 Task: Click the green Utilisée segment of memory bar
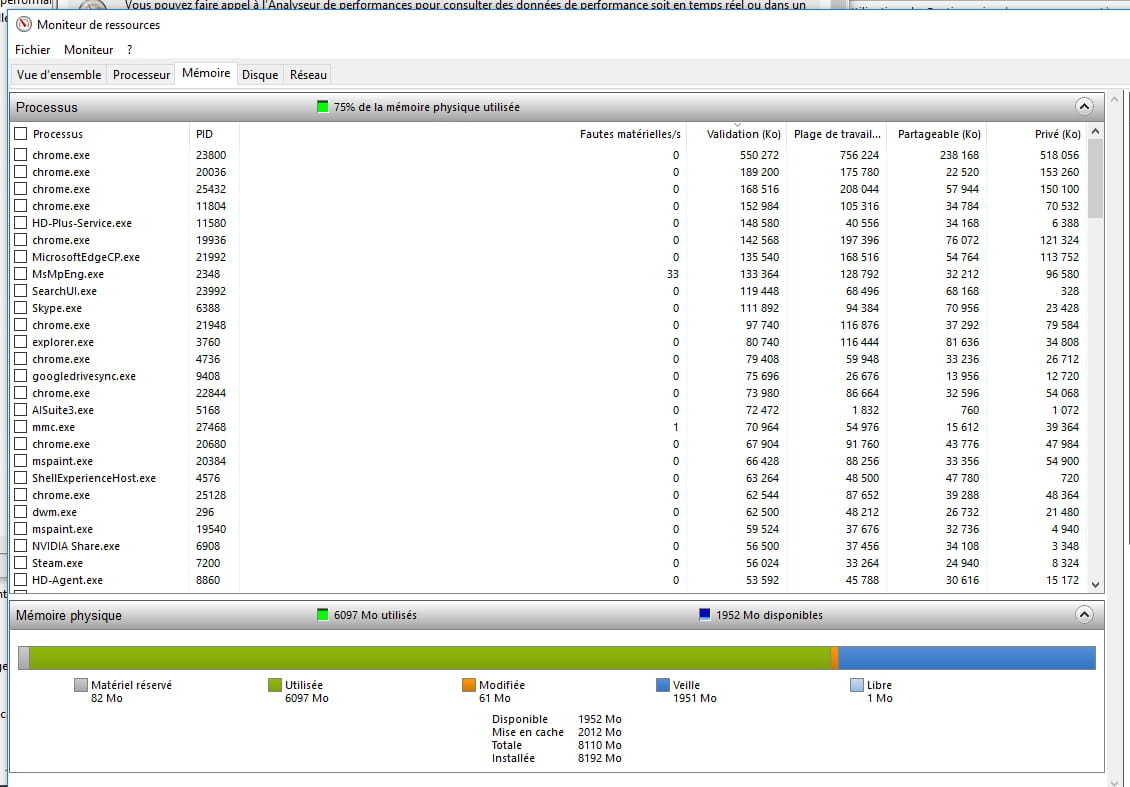click(x=430, y=658)
